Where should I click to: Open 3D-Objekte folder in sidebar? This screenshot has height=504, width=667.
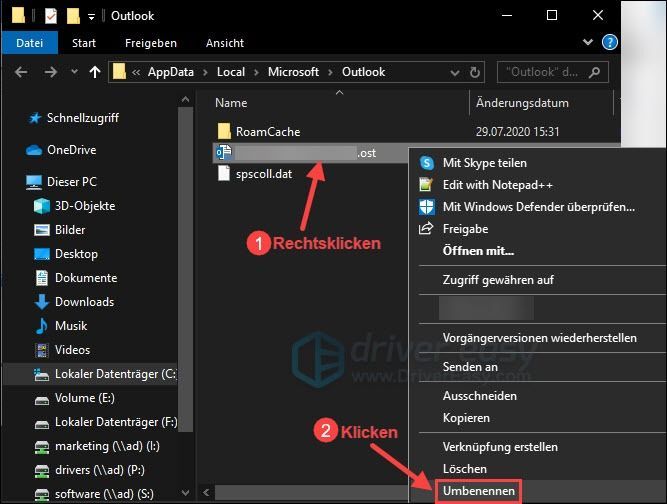85,206
